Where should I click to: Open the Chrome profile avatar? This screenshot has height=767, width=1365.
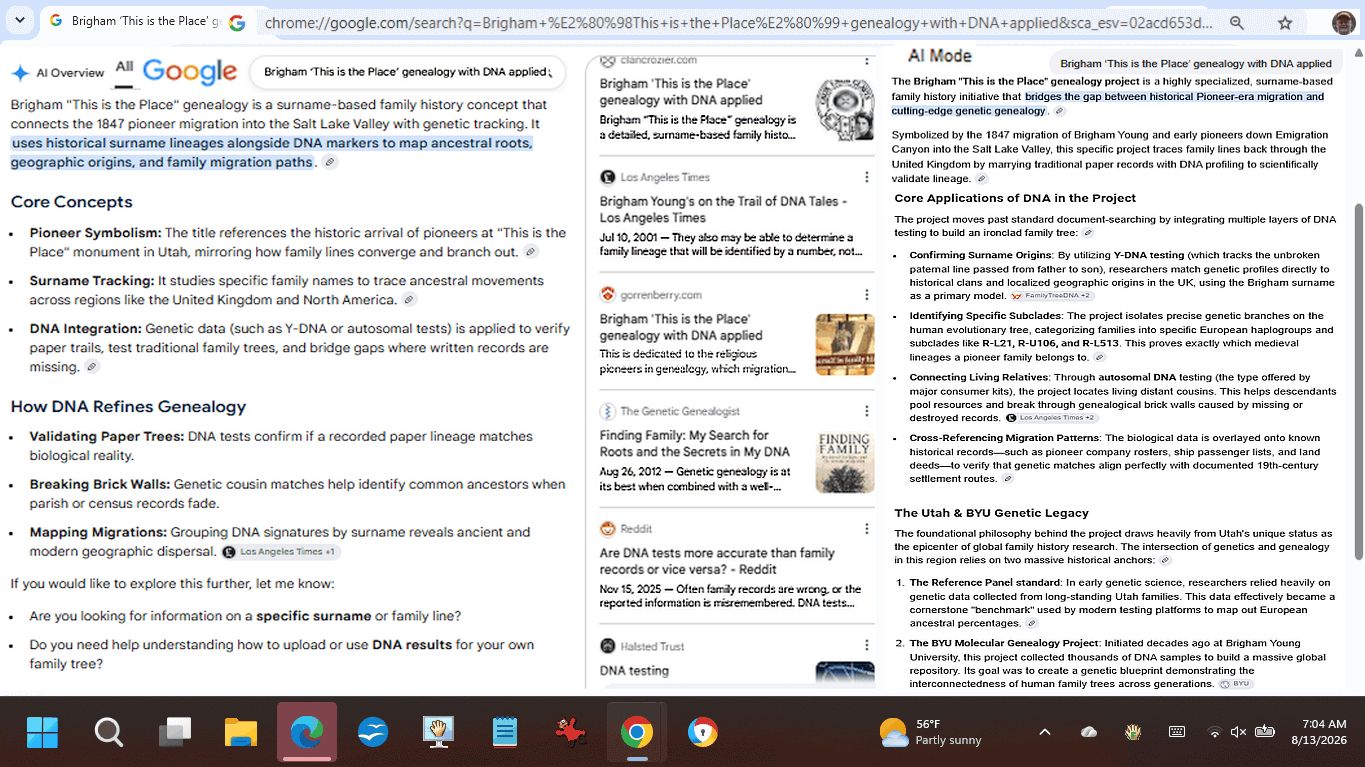pos(1343,22)
